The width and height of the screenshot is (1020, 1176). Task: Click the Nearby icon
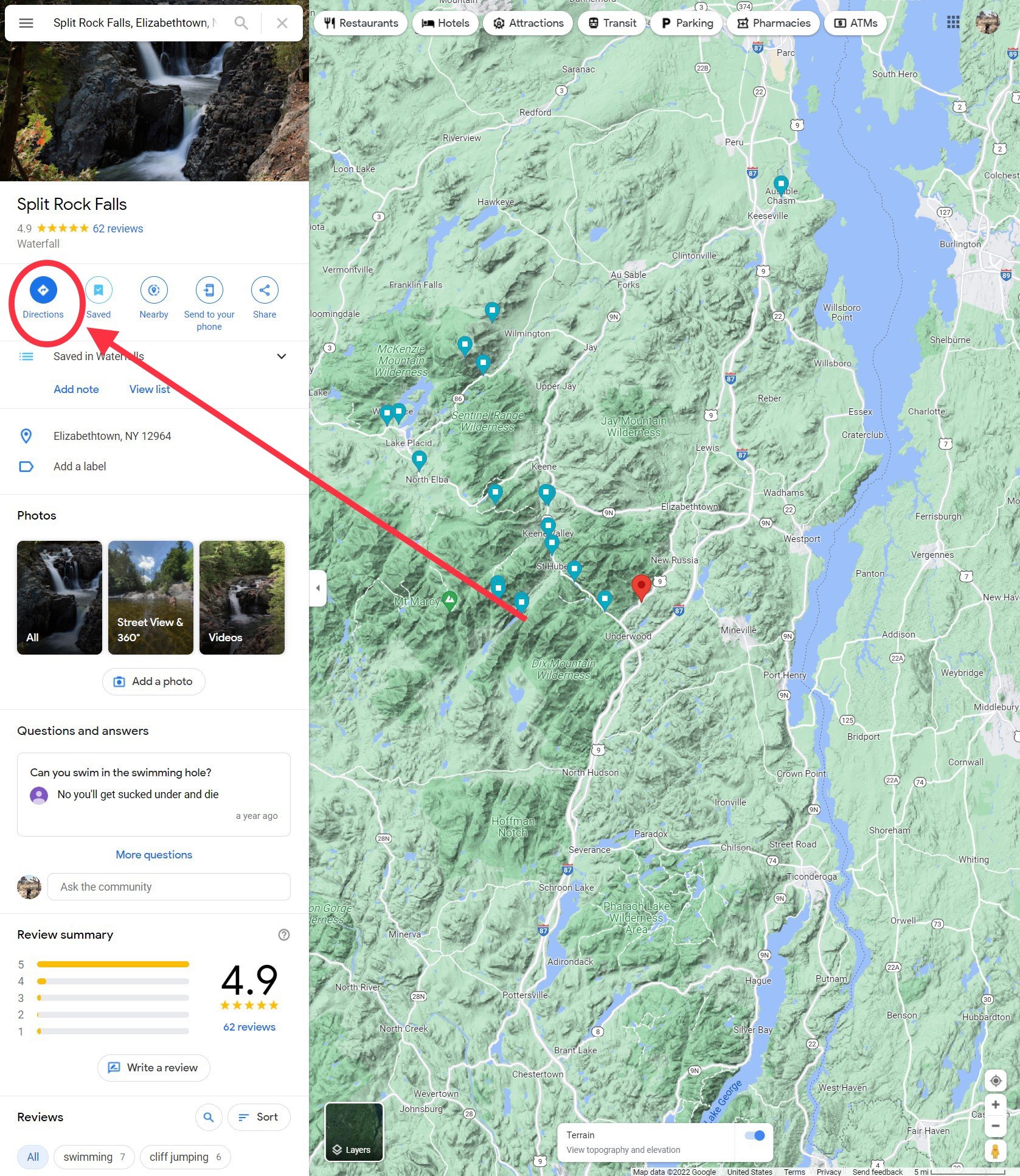154,290
